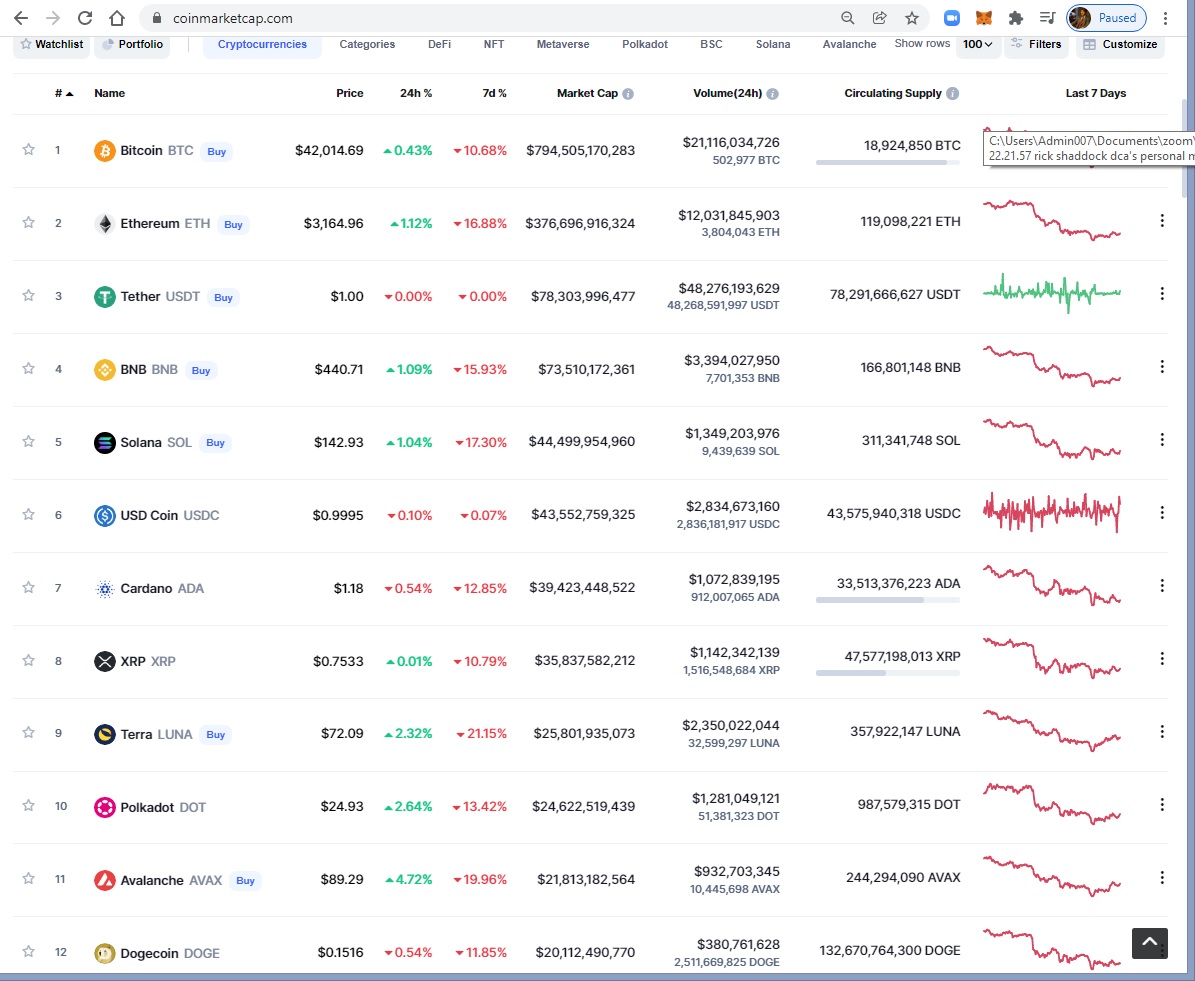This screenshot has width=1195, height=981.
Task: Star Solana to add to watchlist
Action: tap(28, 441)
